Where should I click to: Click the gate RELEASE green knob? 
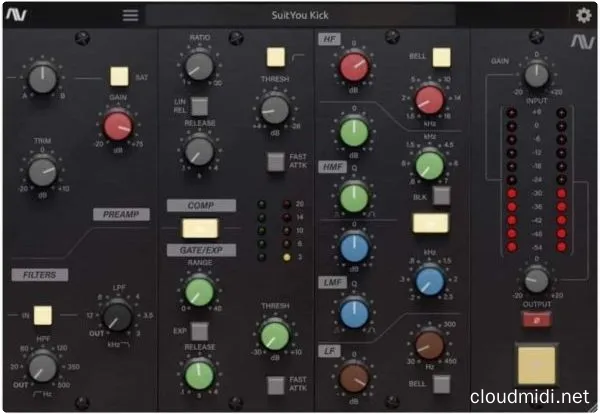(x=199, y=375)
